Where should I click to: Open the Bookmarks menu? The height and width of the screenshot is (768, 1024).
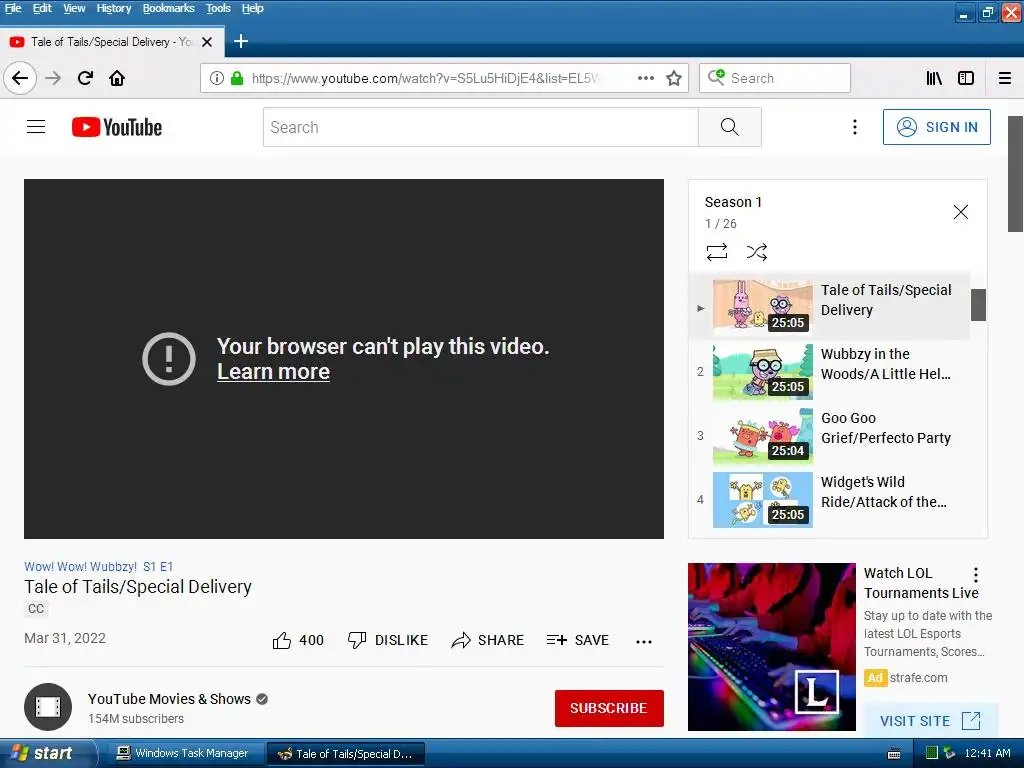pos(168,8)
